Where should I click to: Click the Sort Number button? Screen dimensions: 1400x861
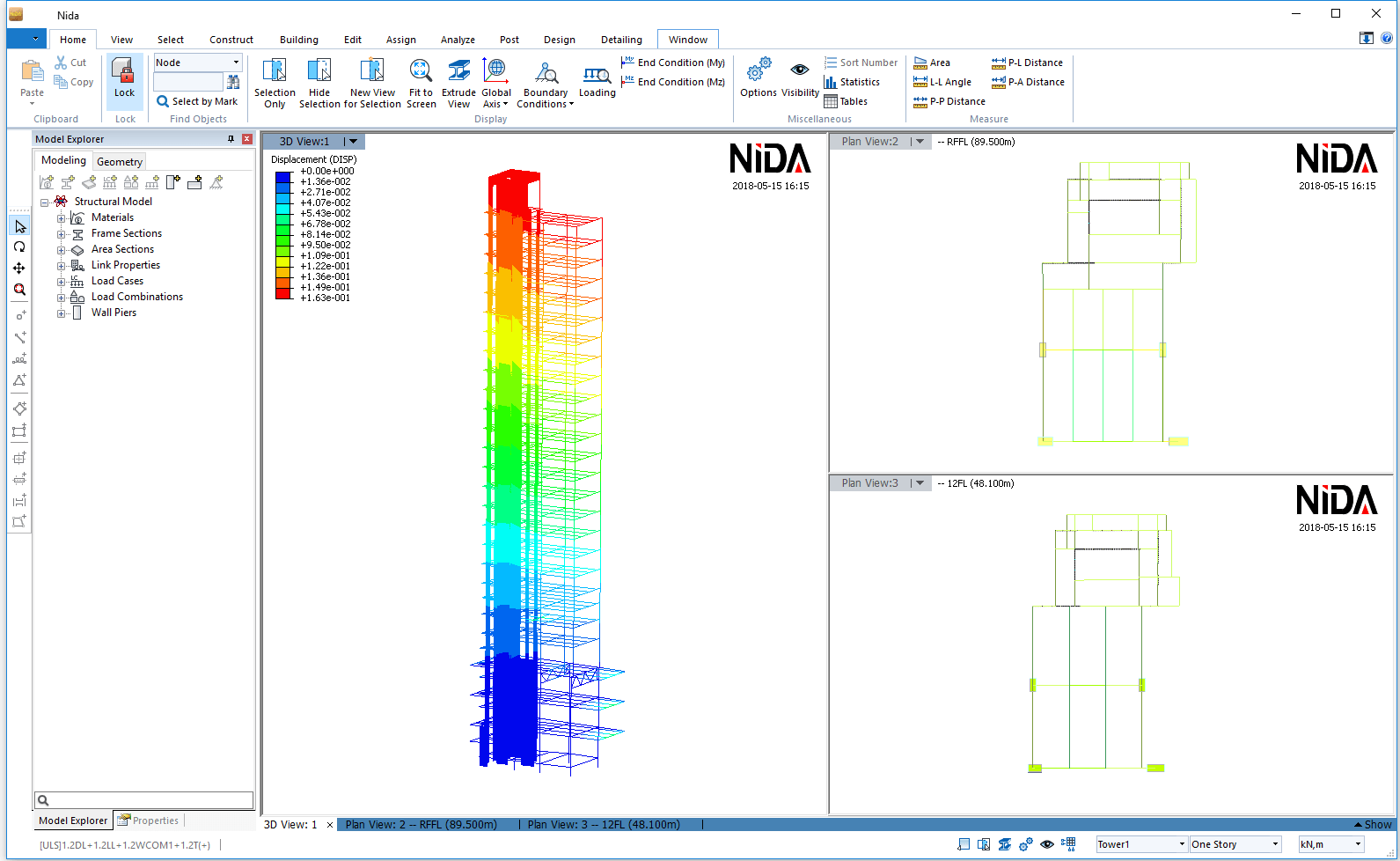point(861,63)
